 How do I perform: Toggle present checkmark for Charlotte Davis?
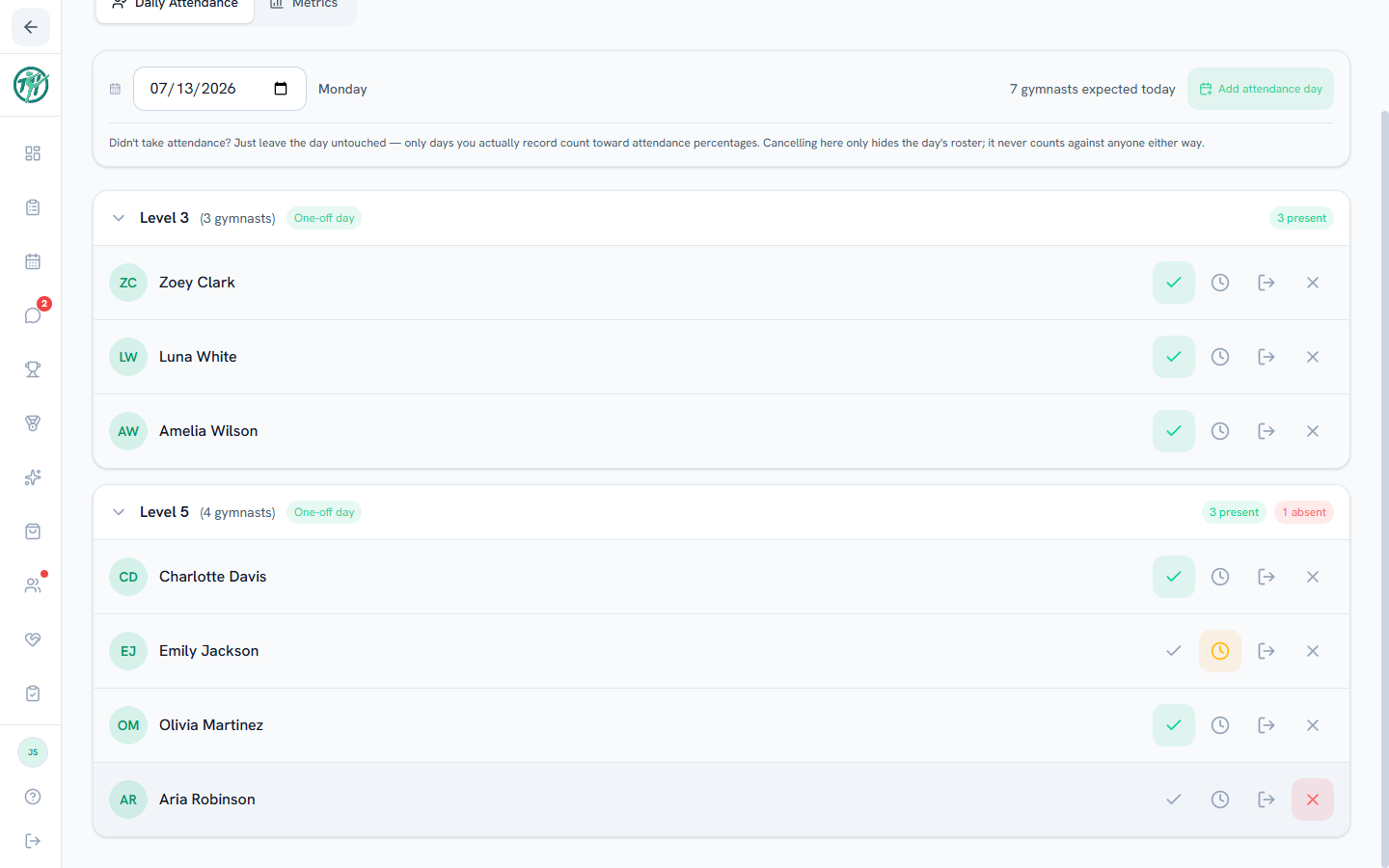pos(1174,577)
